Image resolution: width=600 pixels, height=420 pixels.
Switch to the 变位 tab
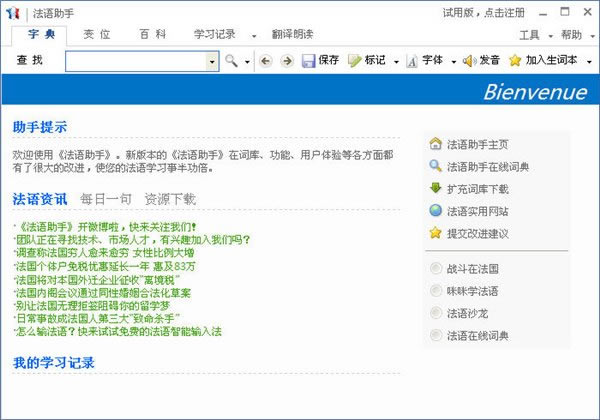[97, 34]
